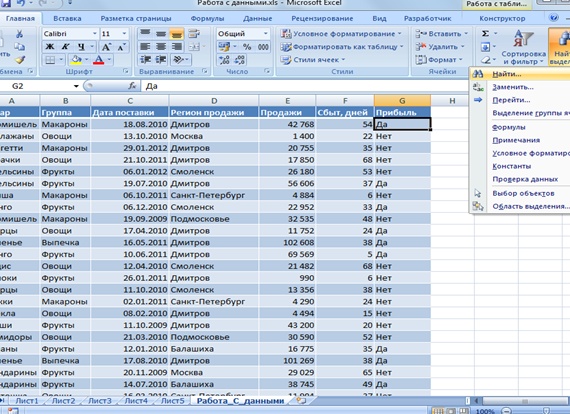
Task: Toggle bold formatting (Ж) button
Action: [x=49, y=47]
